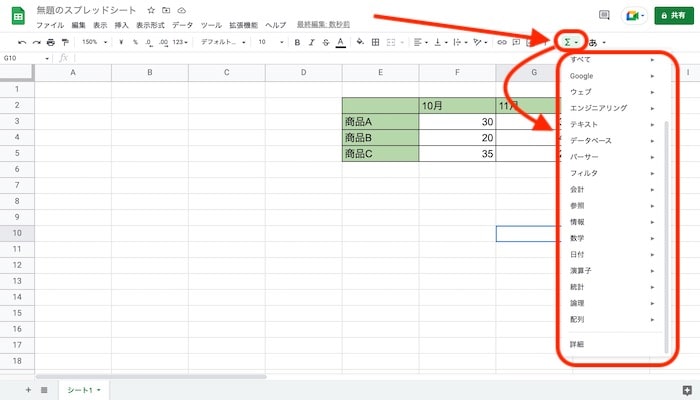Screen dimensions: 700x400
Task: Click the borders icon in toolbar
Action: [375, 43]
